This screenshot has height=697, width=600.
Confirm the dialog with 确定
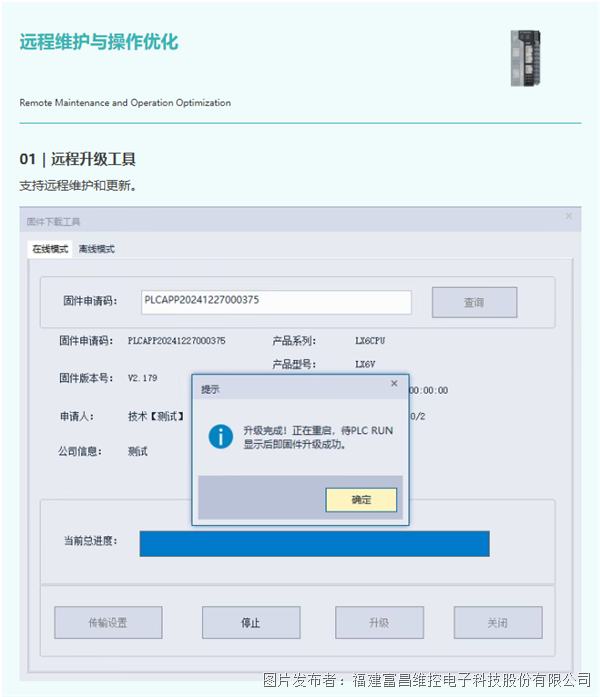point(361,500)
